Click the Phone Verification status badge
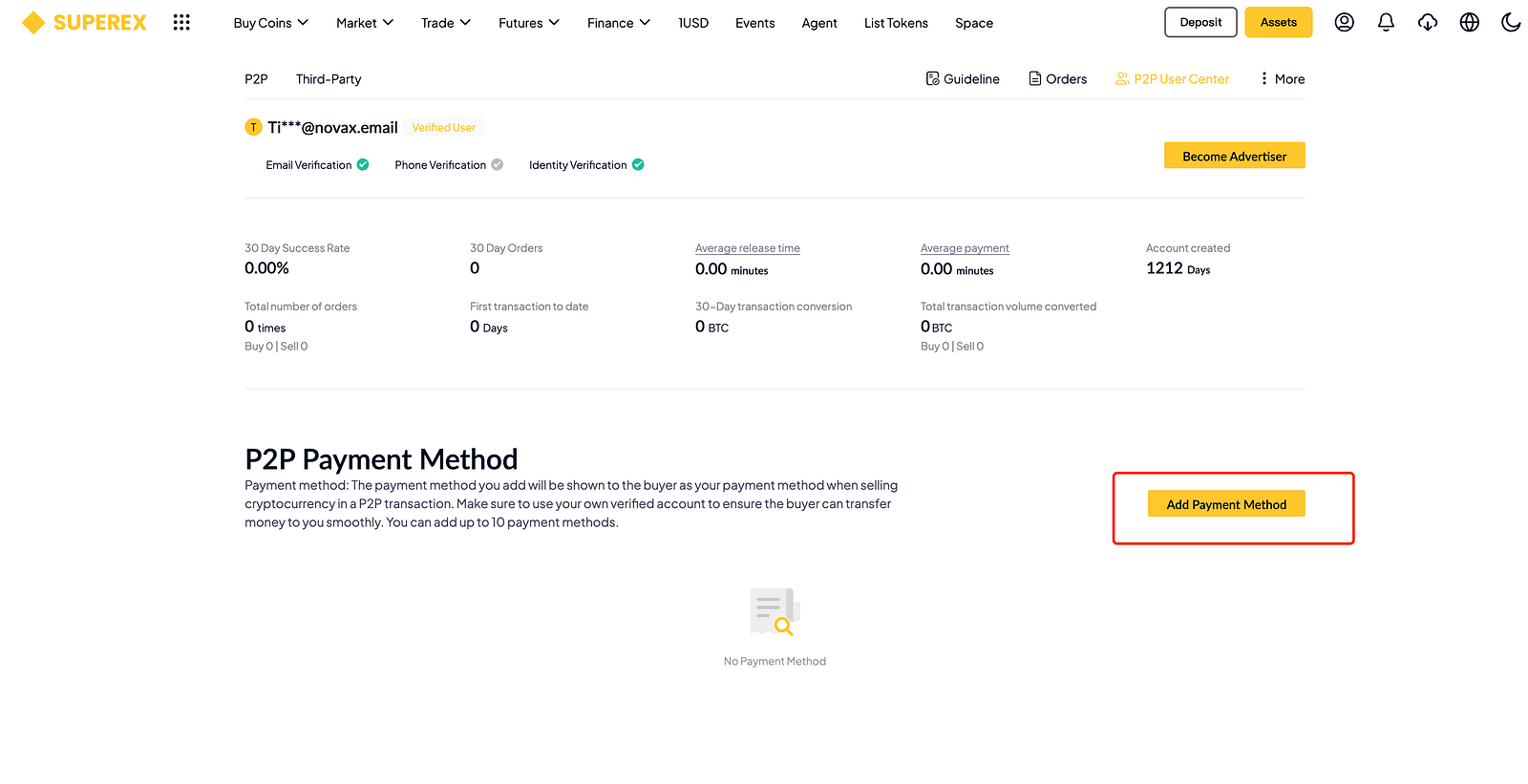The height and width of the screenshot is (784, 1528). click(x=497, y=164)
